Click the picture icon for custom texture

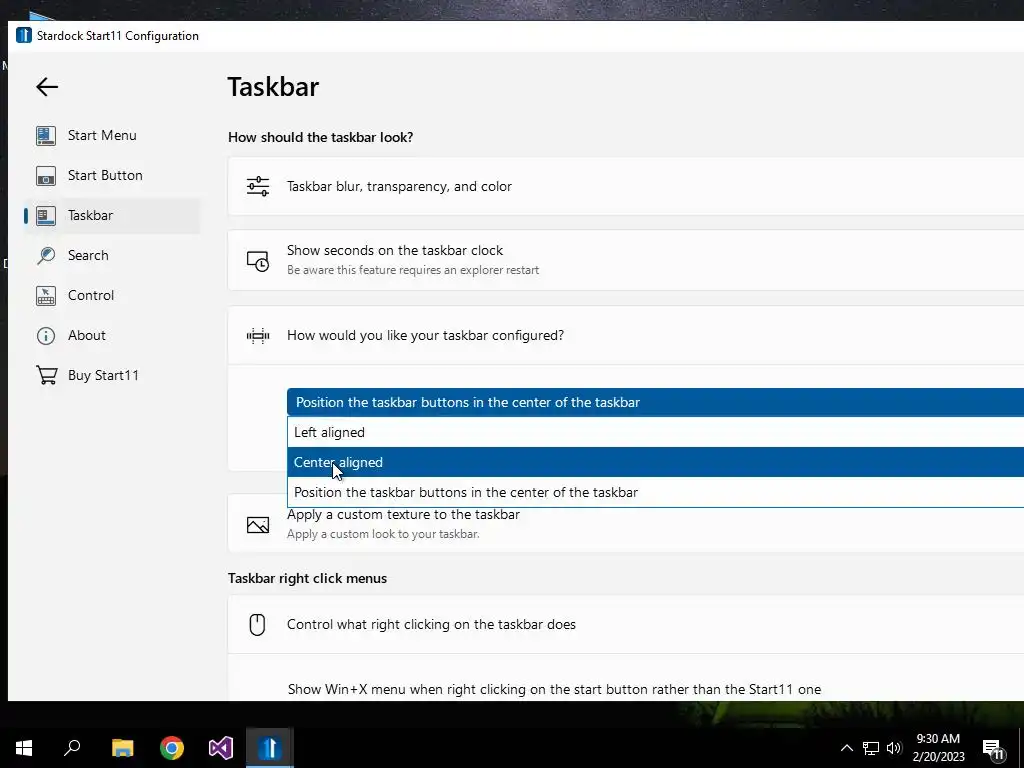tap(258, 524)
